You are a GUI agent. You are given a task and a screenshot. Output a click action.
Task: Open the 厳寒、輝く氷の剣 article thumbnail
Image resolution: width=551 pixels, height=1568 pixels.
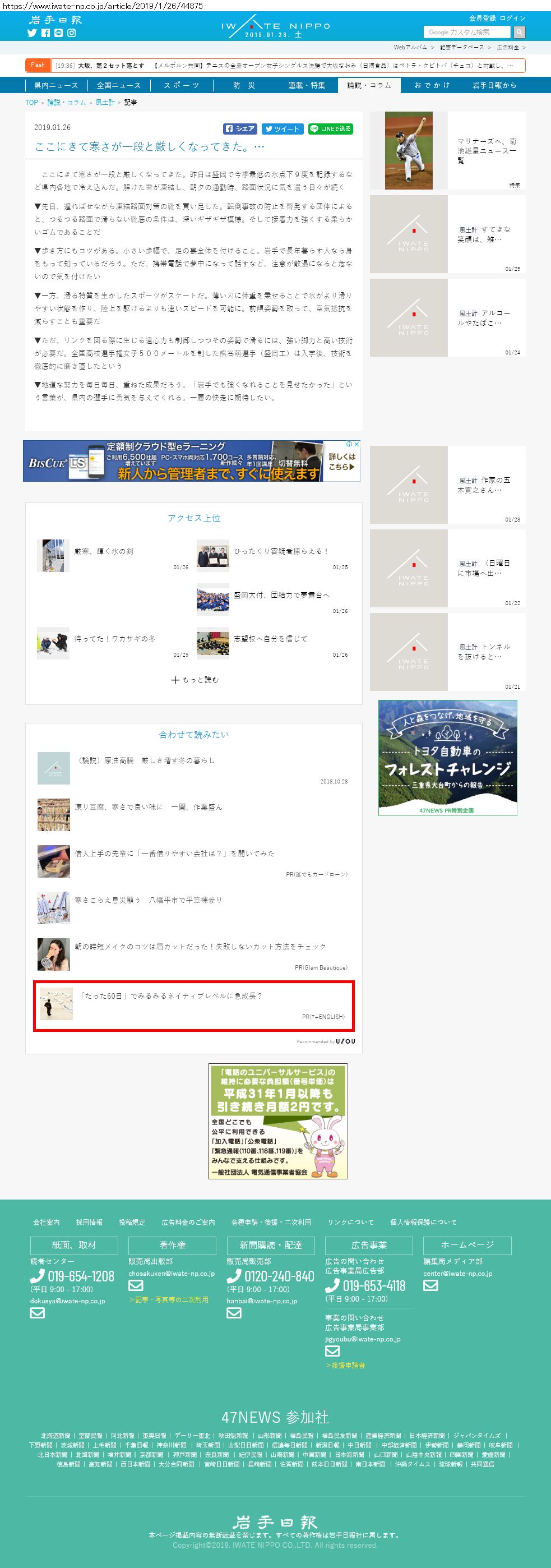pyautogui.click(x=53, y=556)
